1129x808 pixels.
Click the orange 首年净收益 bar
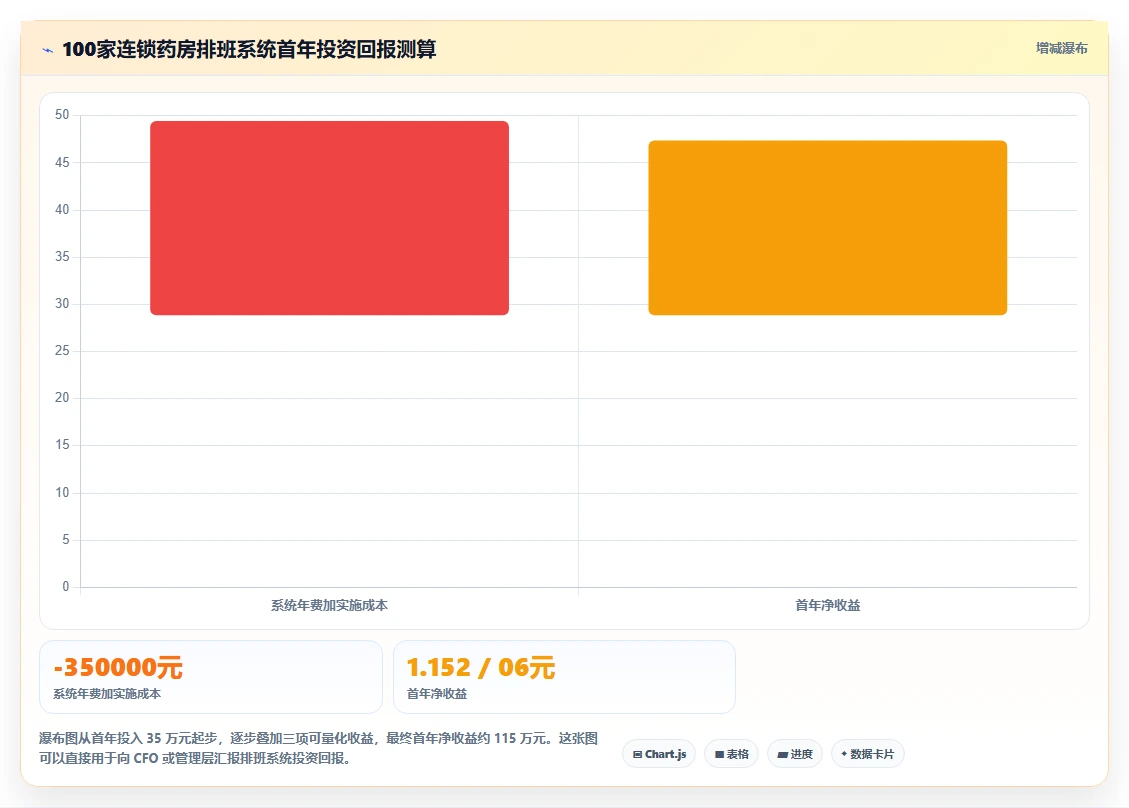(x=827, y=228)
